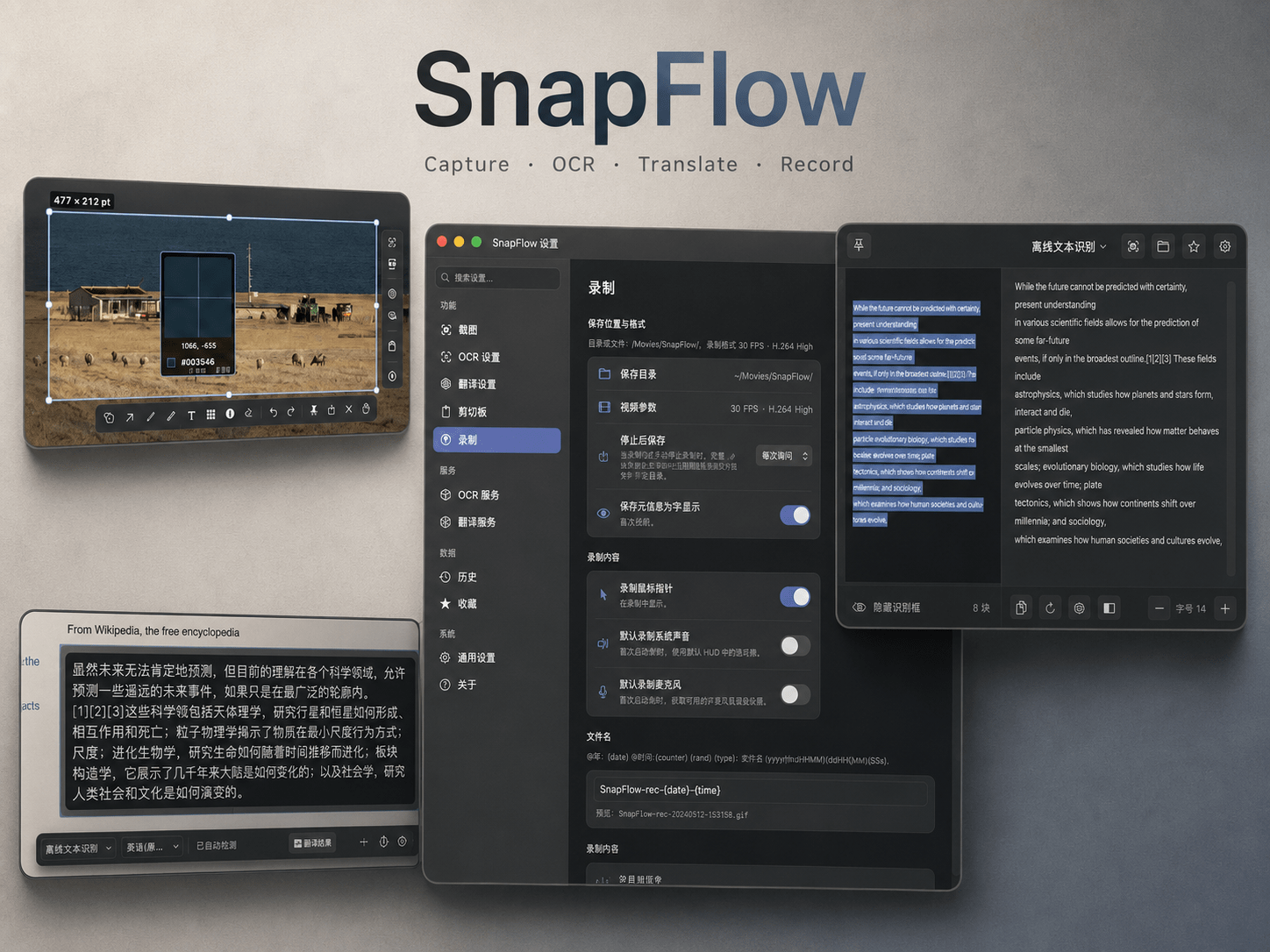Select the mosaic grid tool in screenshot toolbar
The width and height of the screenshot is (1270, 952).
coord(210,415)
